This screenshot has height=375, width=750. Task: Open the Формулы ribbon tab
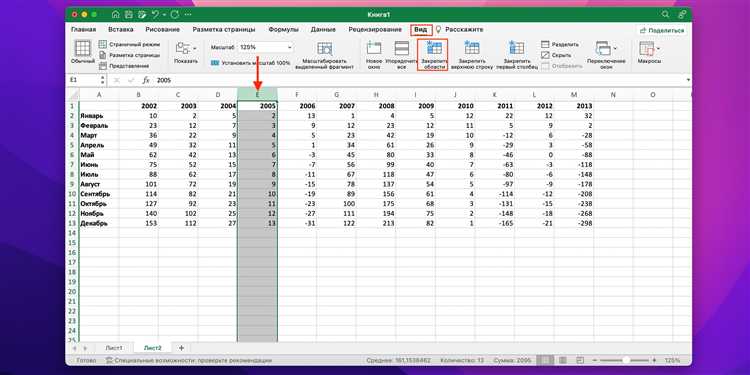283,30
